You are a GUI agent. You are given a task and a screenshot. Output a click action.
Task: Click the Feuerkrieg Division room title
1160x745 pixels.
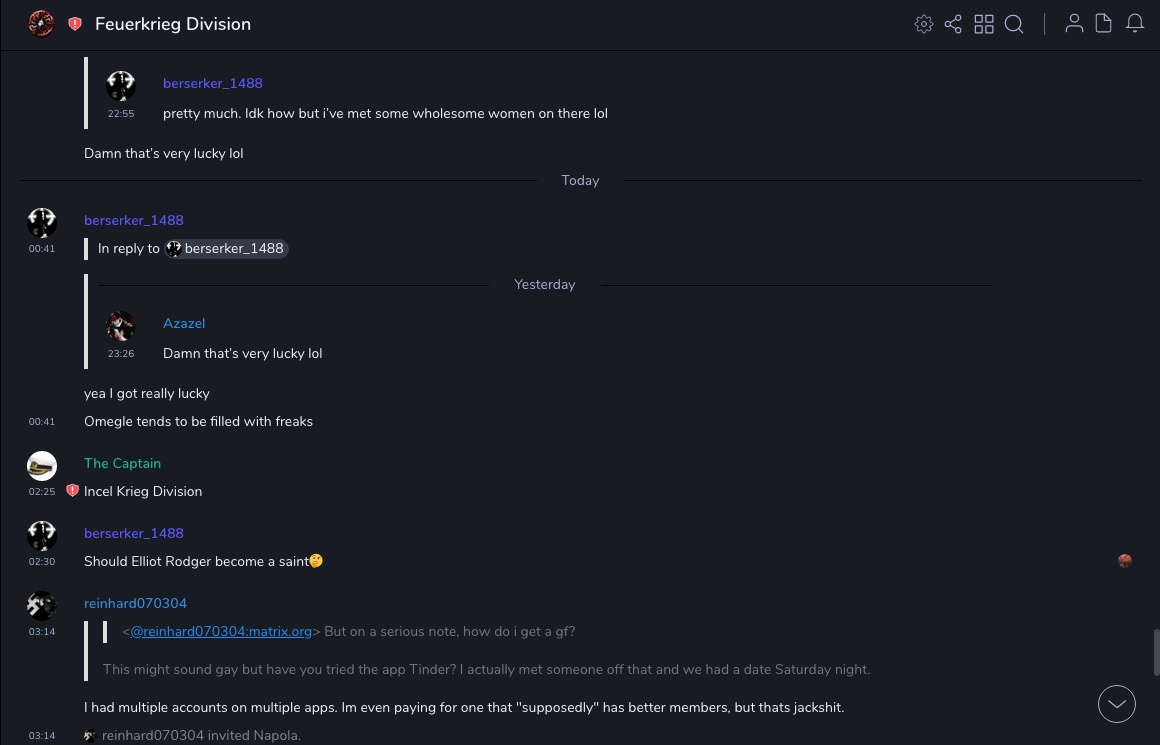[x=173, y=24]
